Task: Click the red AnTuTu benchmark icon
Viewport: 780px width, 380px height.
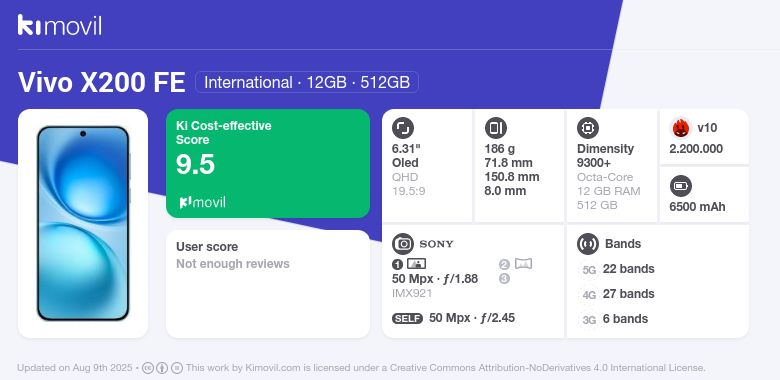Action: pyautogui.click(x=681, y=128)
